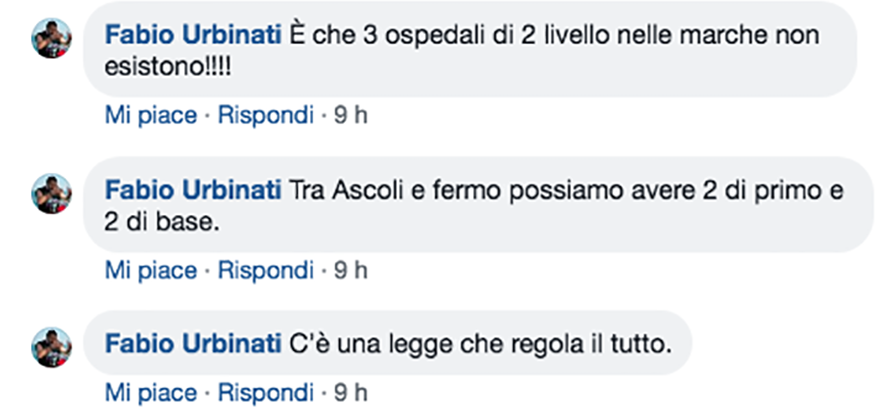896x417 pixels.
Task: Reply to the 'Tra Ascoli e fermo' comment
Action: 266,270
